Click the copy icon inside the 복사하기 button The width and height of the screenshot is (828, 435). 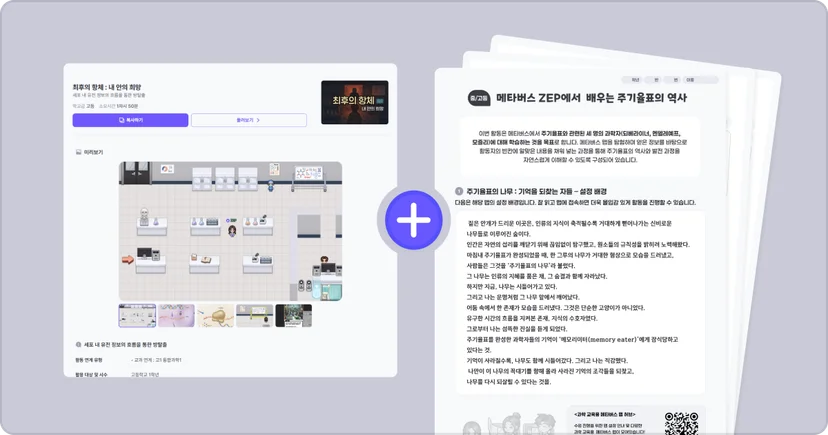point(121,120)
